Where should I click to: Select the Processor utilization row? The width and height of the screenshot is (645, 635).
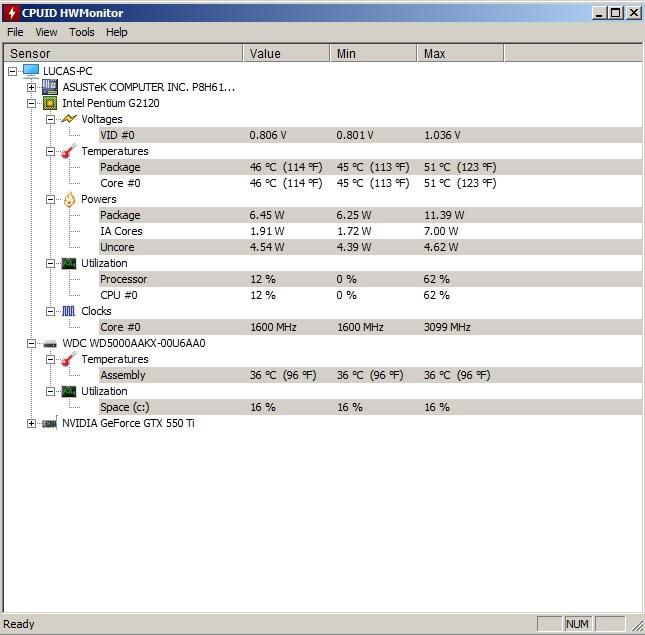pos(370,279)
